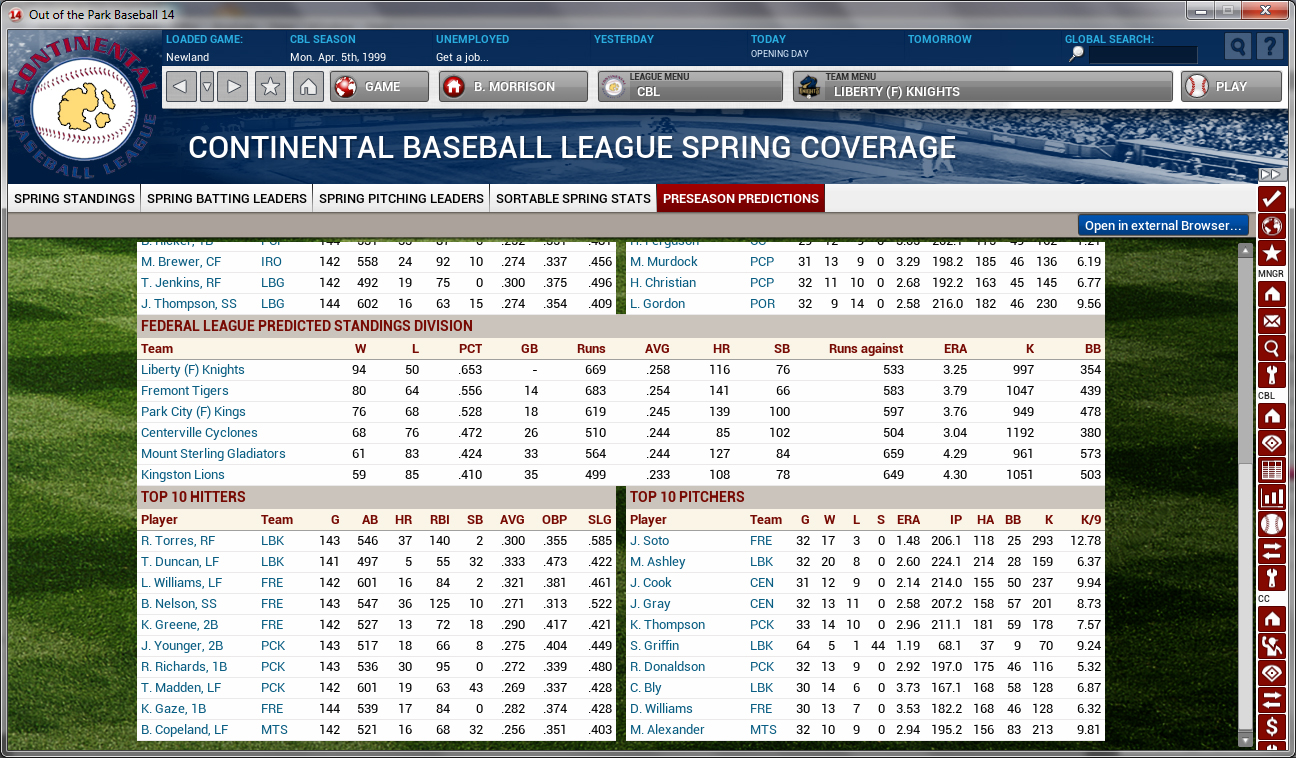Viewport: 1296px width, 758px height.
Task: Open the navigation history dropdown arrow
Action: (x=207, y=87)
